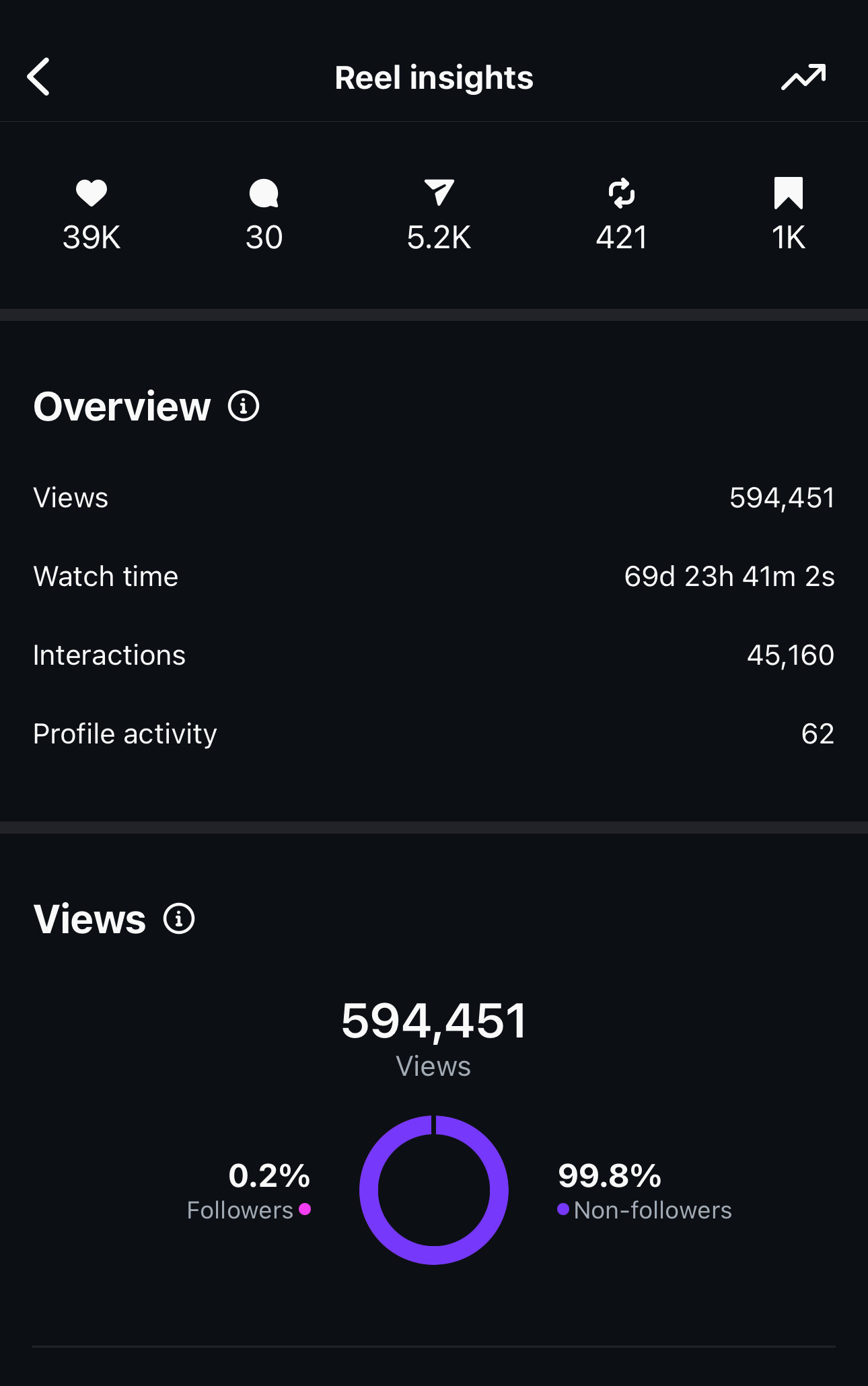Select the Watch time row

pos(434,577)
